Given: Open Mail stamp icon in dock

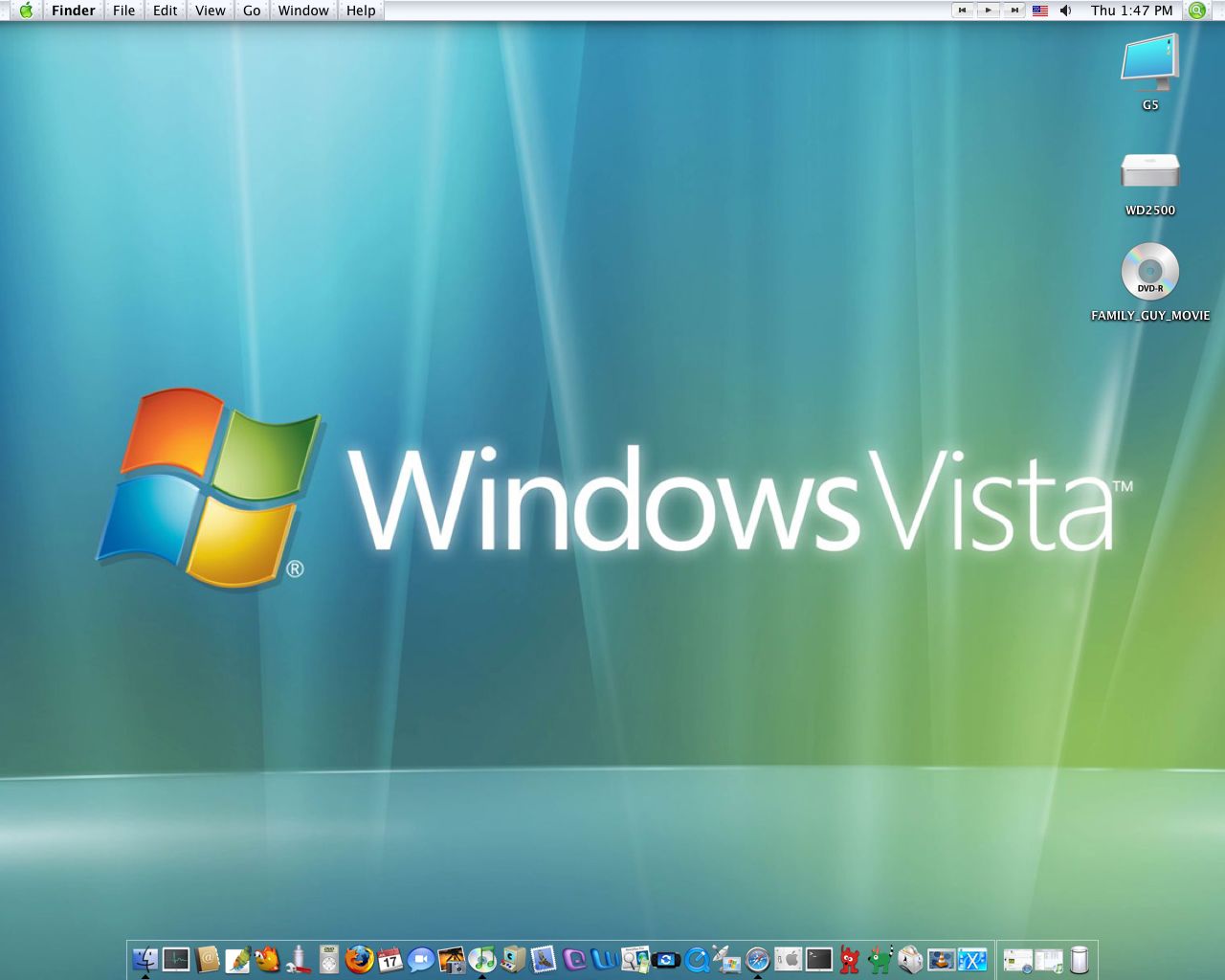Looking at the screenshot, I should 544,959.
